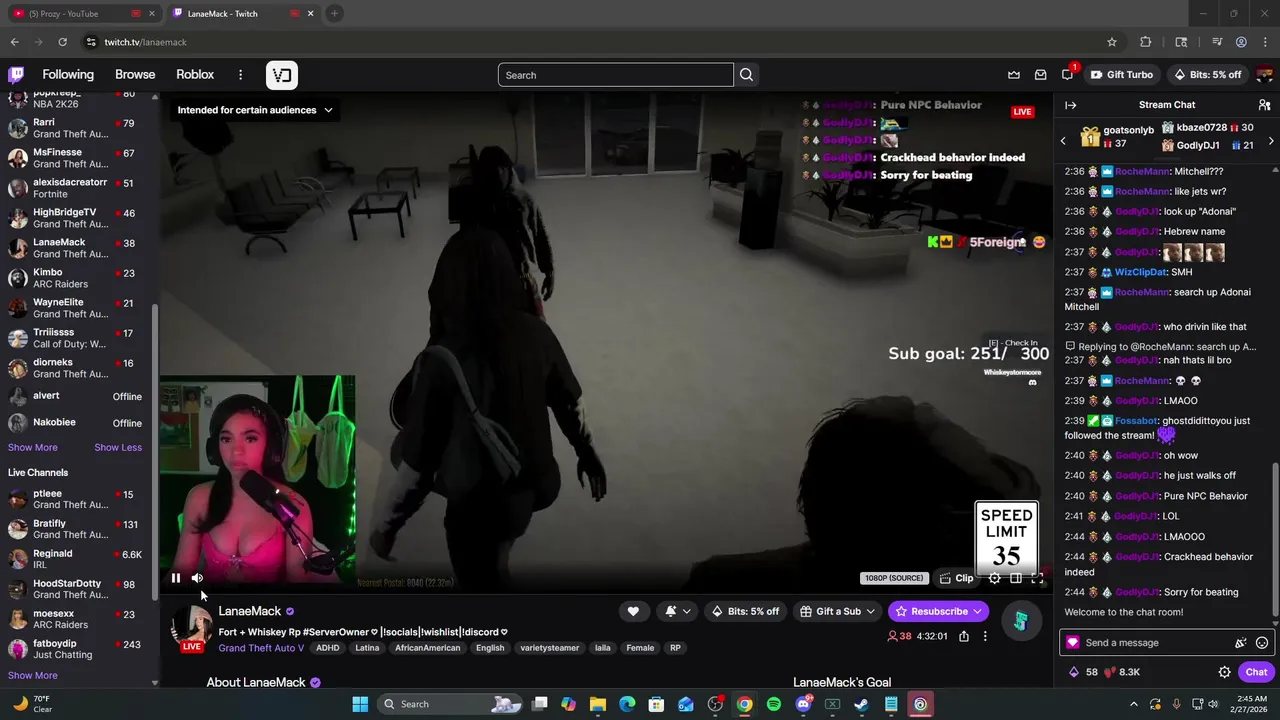1280x720 pixels.
Task: Open the Prime Loot crown icon
Action: coord(1014,75)
